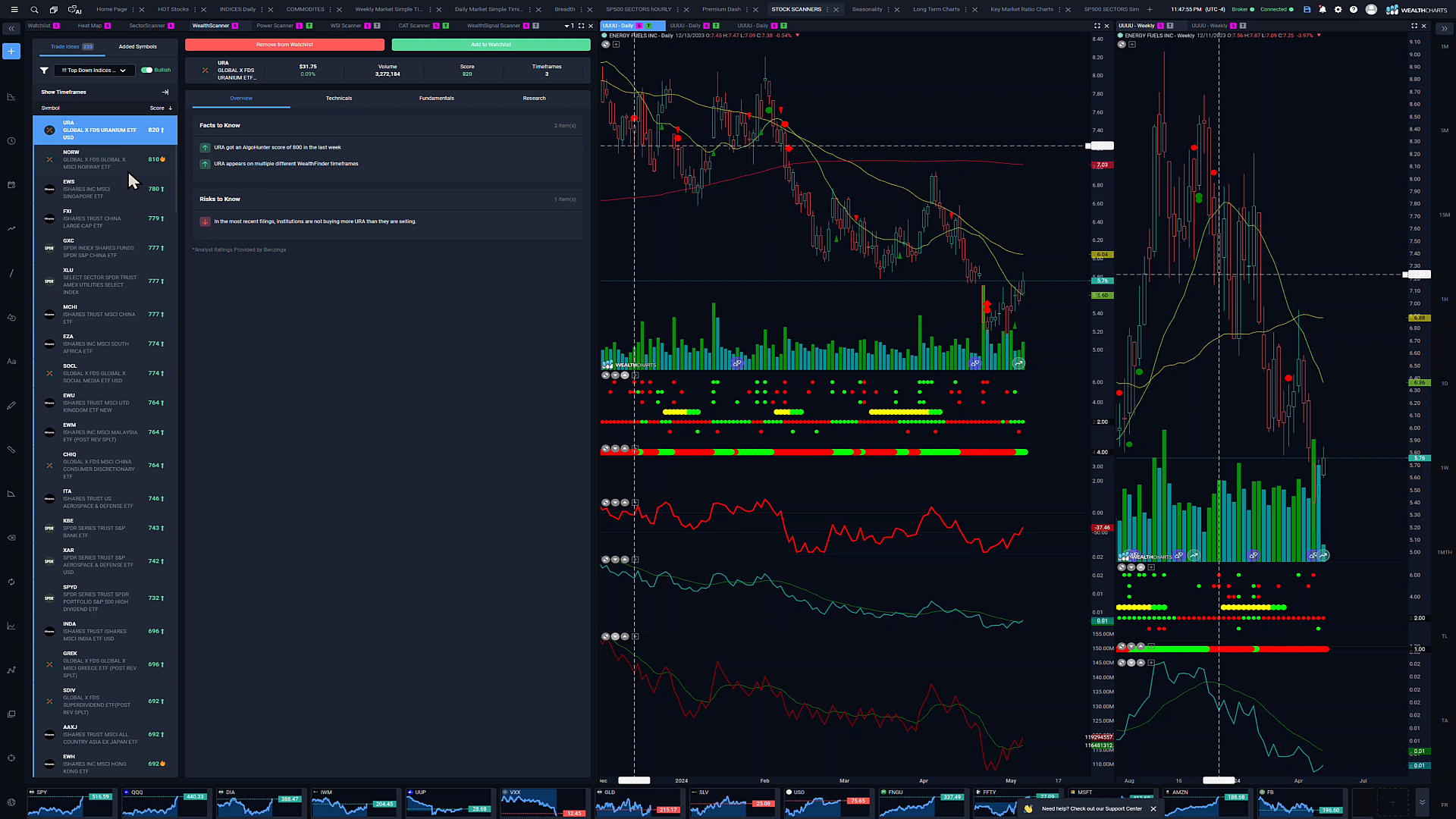This screenshot has width=1456, height=819.
Task: Open the symbol search magnifier
Action: 34,10
